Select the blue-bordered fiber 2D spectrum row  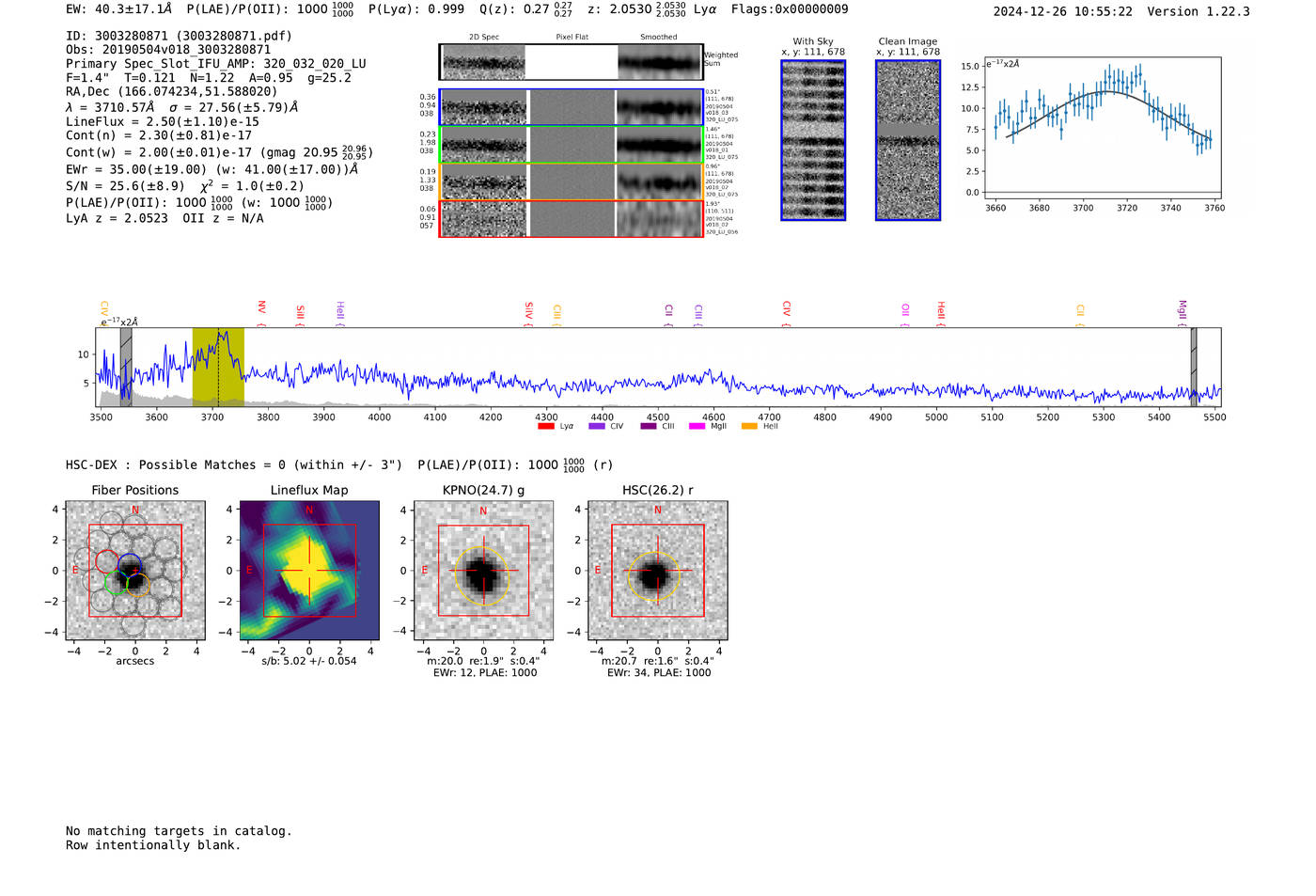pos(572,107)
